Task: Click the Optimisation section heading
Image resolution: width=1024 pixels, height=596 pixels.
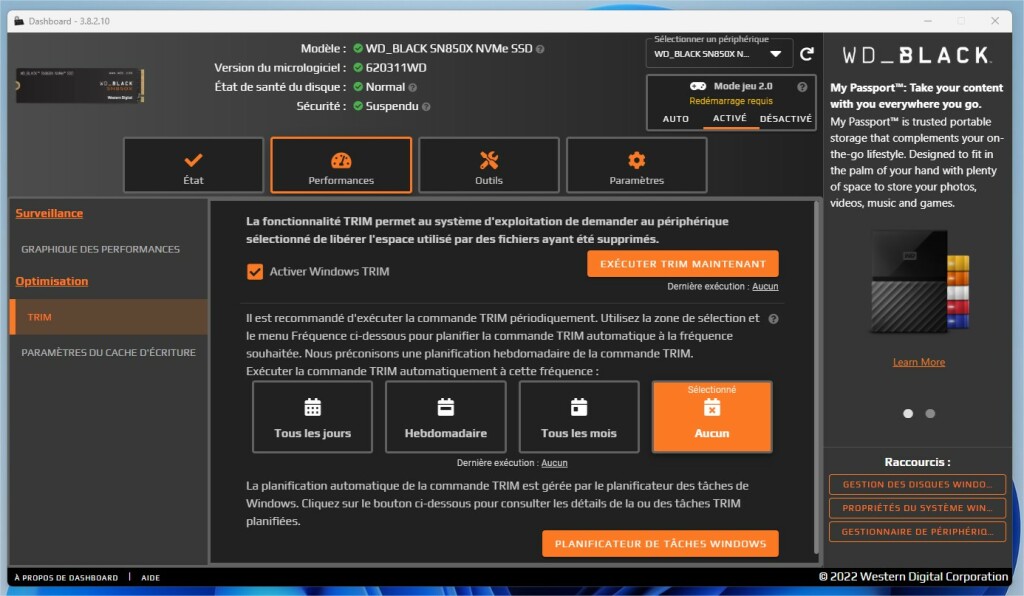Action: 52,281
